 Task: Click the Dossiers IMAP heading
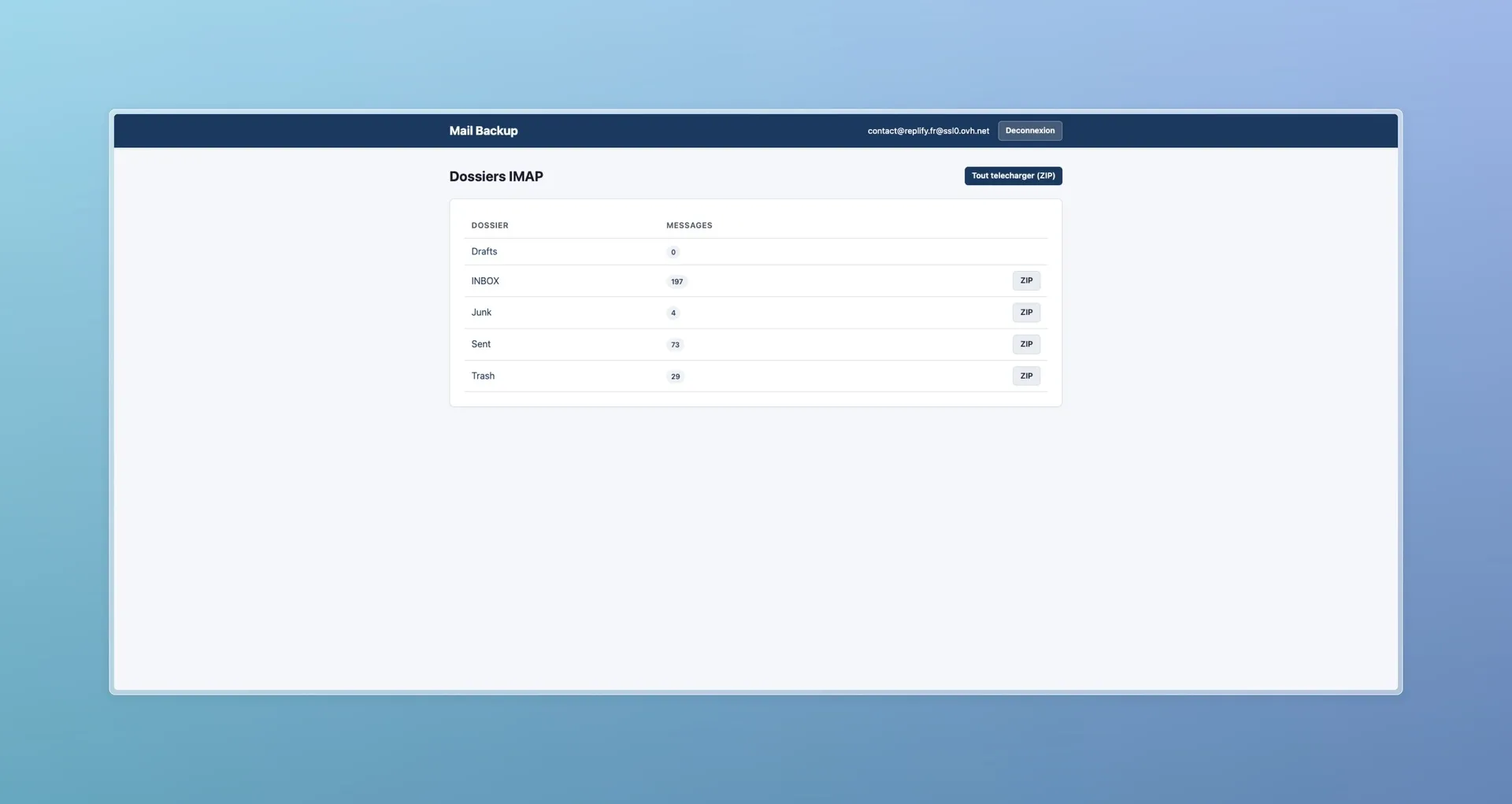tap(495, 176)
